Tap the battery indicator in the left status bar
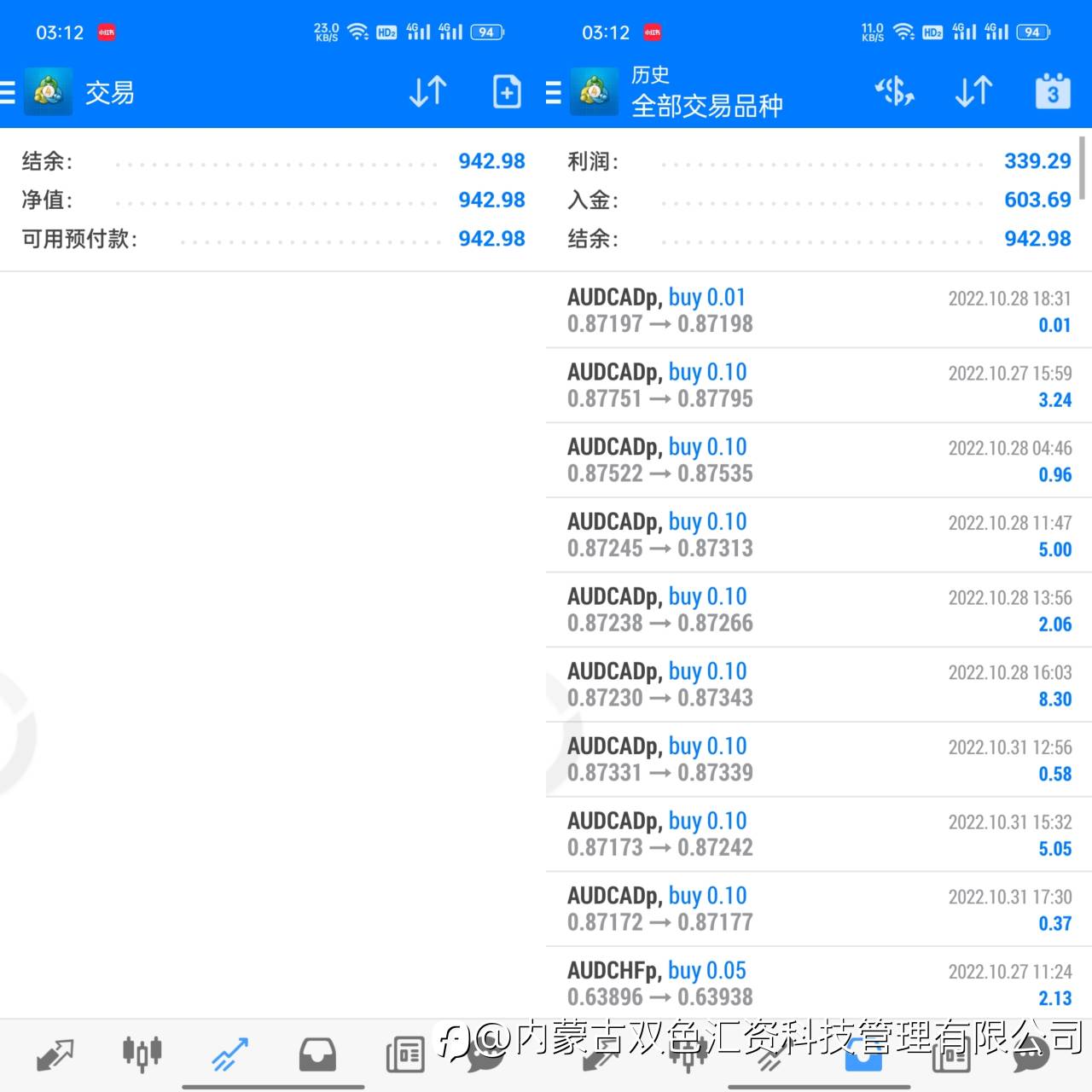Image resolution: width=1092 pixels, height=1092 pixels. click(487, 32)
